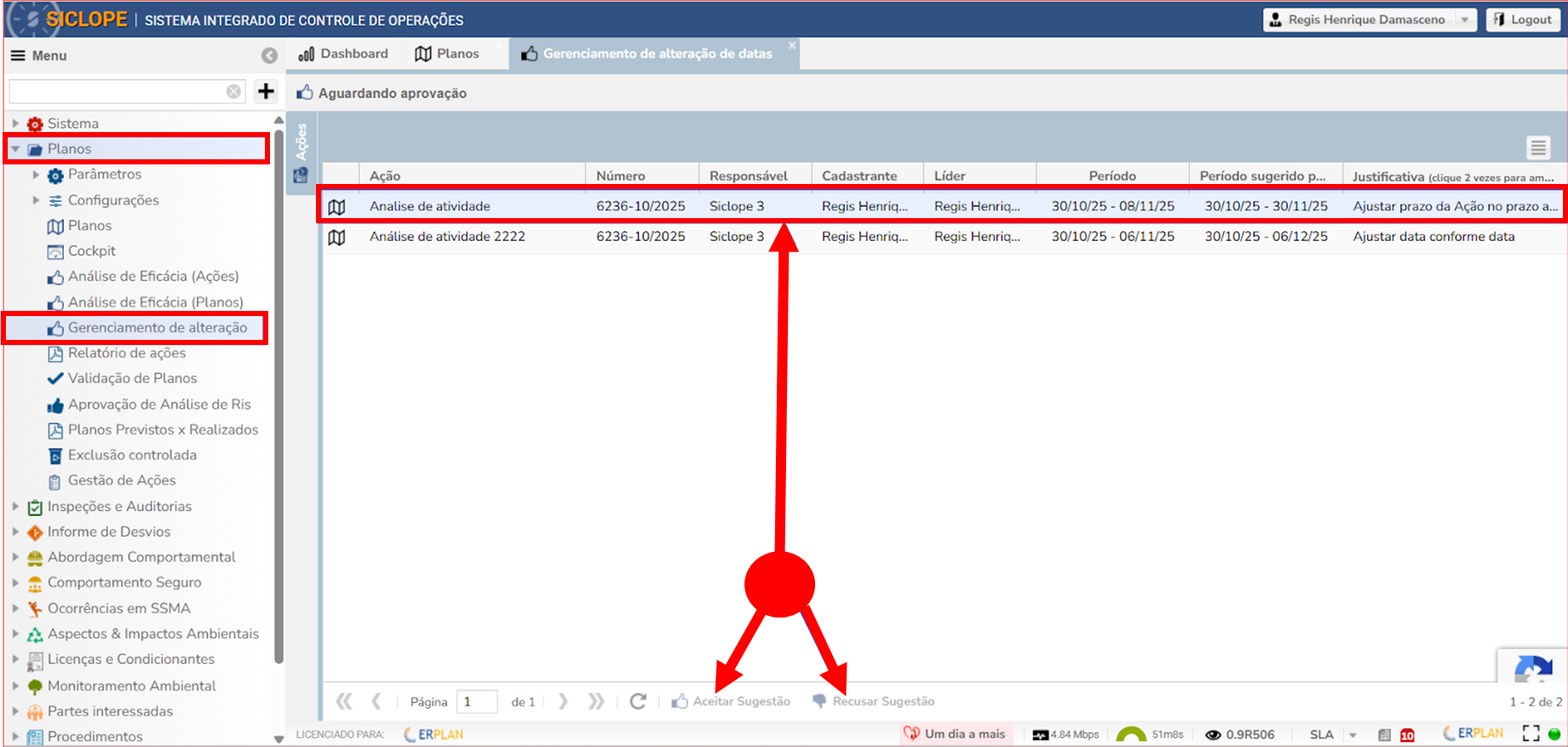Click Aceitar Sugestão button
Viewport: 1568px width, 747px height.
tap(732, 701)
